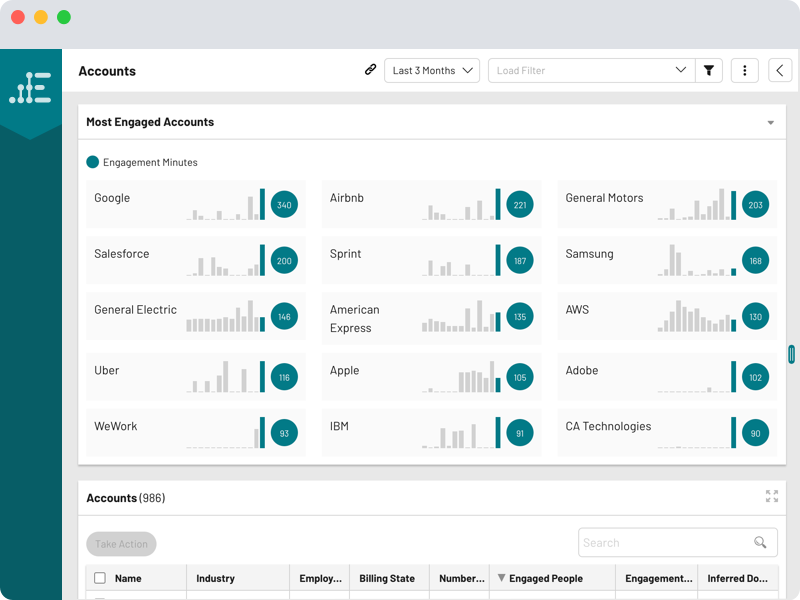Open the Load Filter dropdown
The height and width of the screenshot is (600, 800).
click(x=590, y=70)
